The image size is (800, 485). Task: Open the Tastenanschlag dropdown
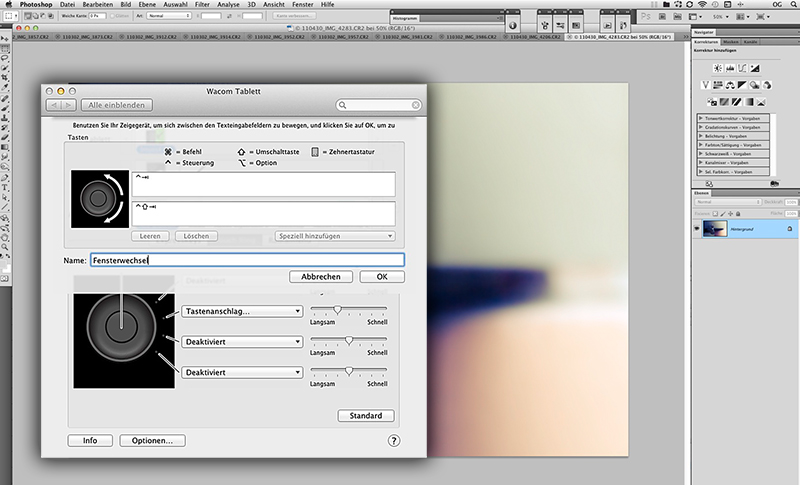[x=242, y=311]
